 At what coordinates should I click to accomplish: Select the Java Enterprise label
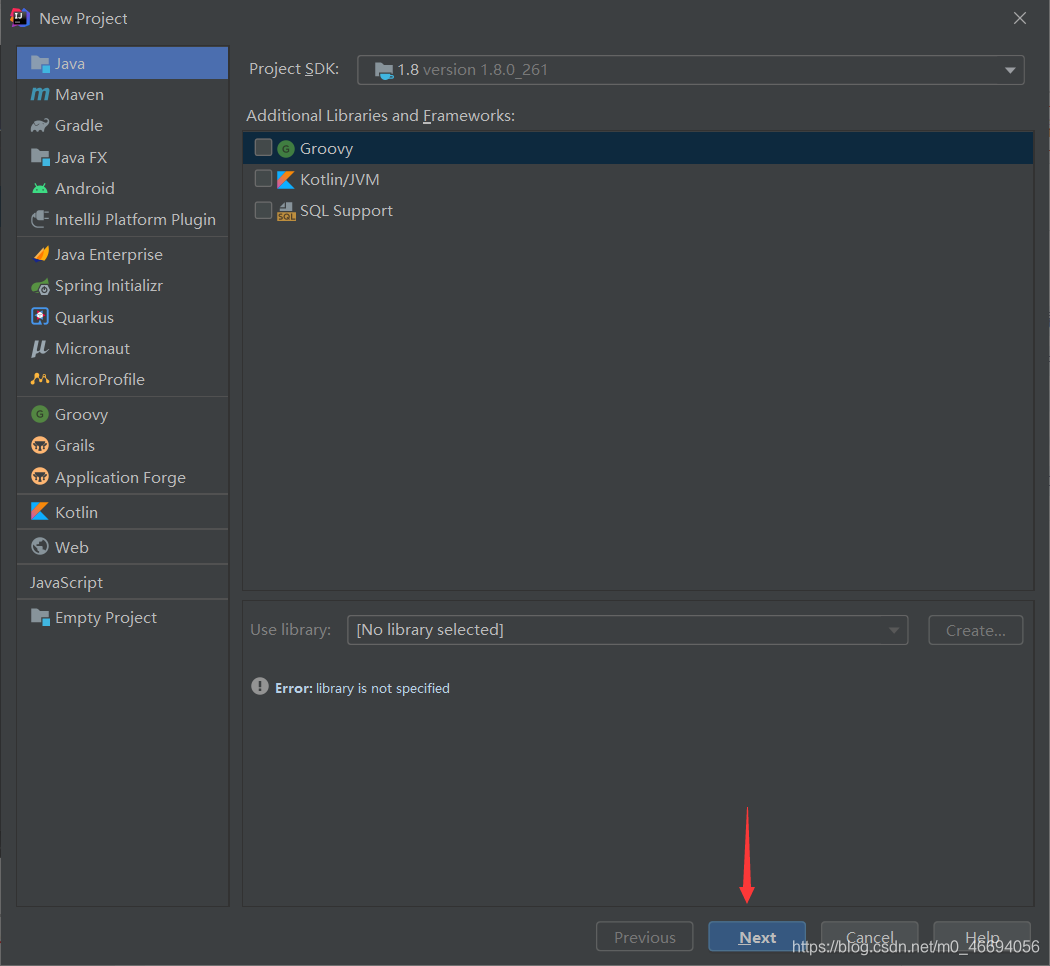[x=109, y=254]
